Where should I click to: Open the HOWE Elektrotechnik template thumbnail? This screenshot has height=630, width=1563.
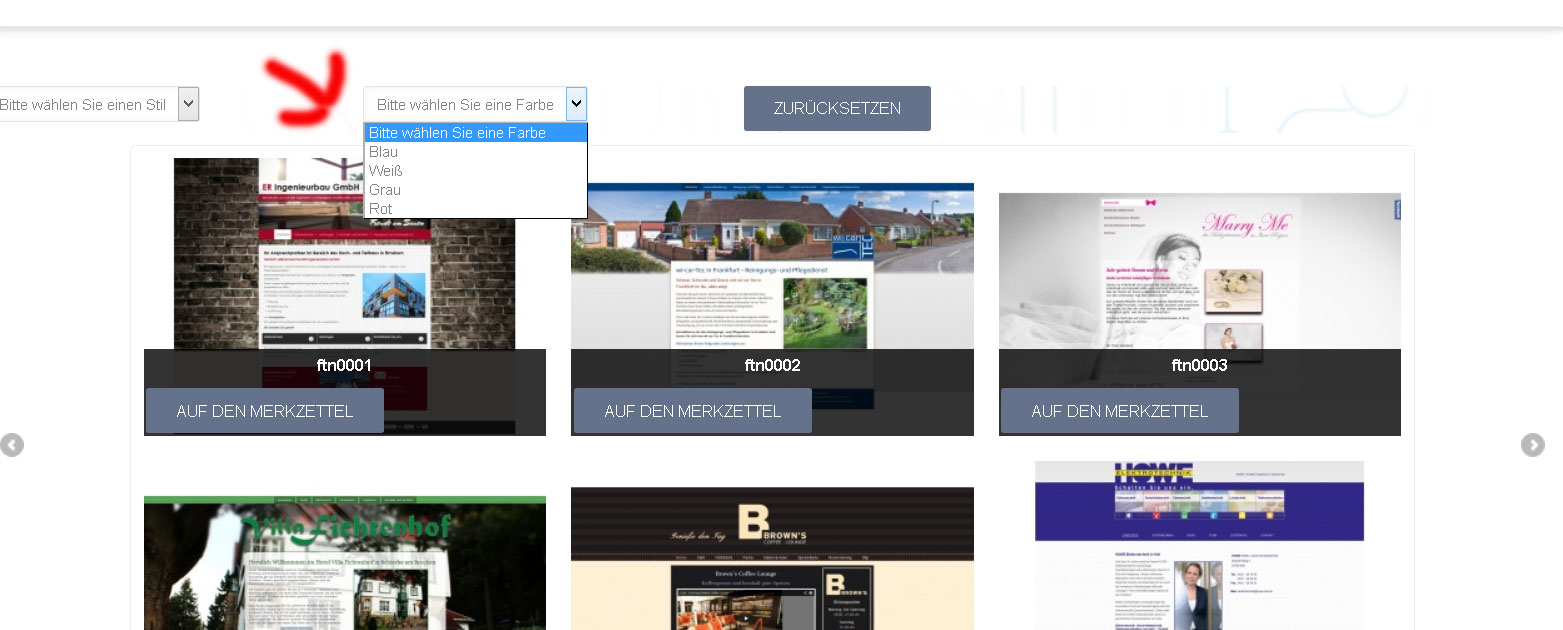1200,545
